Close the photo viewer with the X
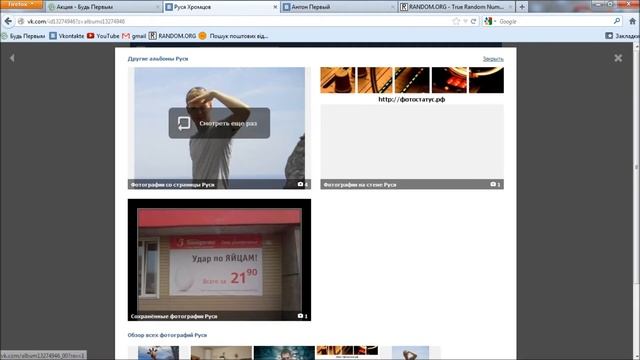This screenshot has width=640, height=360. (x=618, y=58)
